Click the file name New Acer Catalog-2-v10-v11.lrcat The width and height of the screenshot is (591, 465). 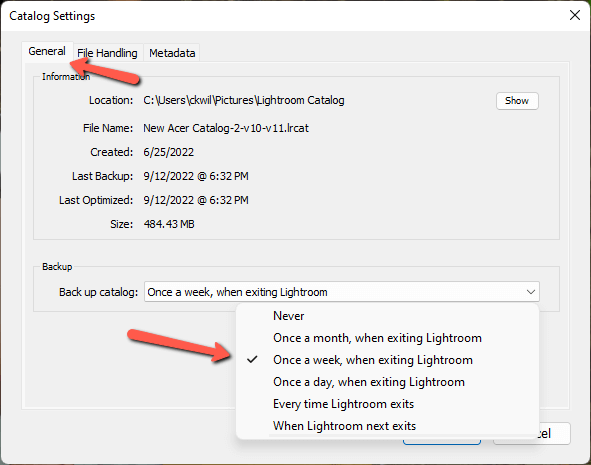point(226,128)
